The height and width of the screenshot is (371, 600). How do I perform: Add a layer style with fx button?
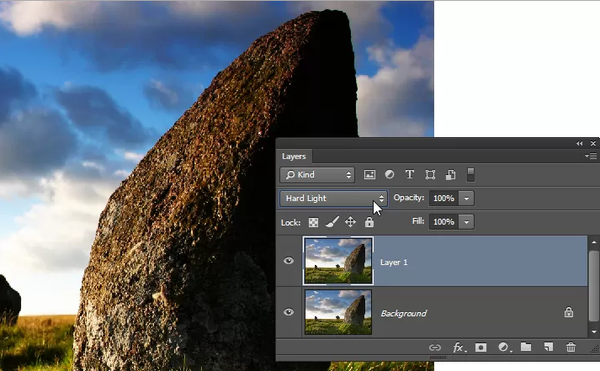458,347
